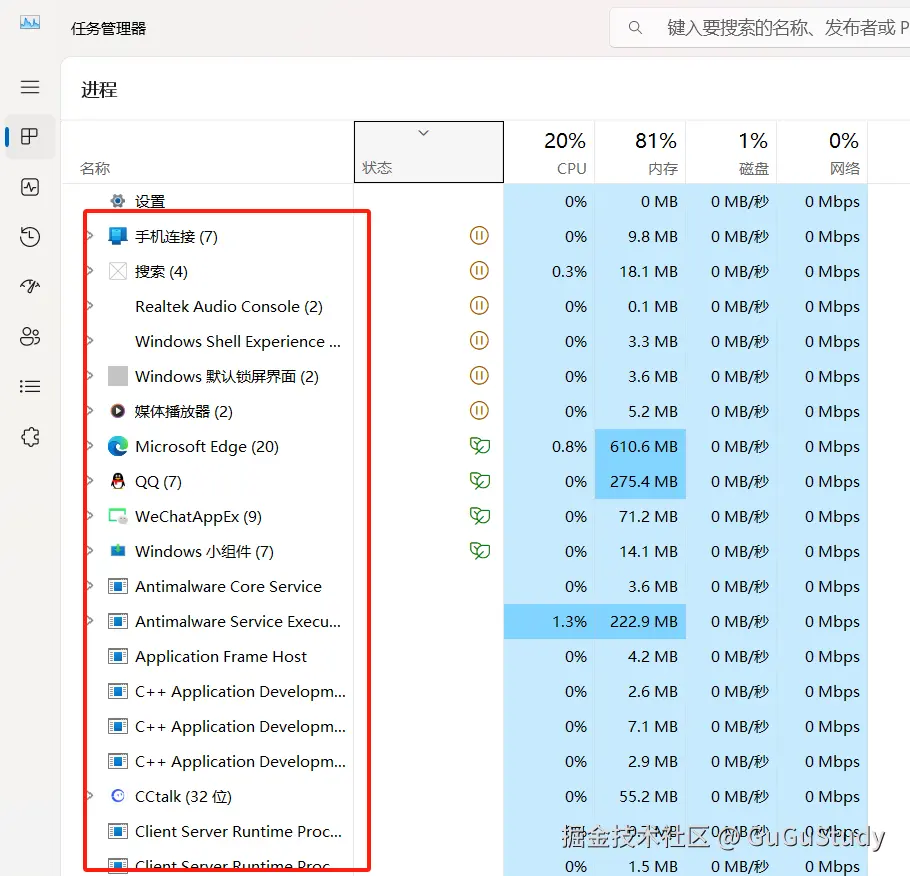Click the Microsoft Edge icon

[x=118, y=446]
